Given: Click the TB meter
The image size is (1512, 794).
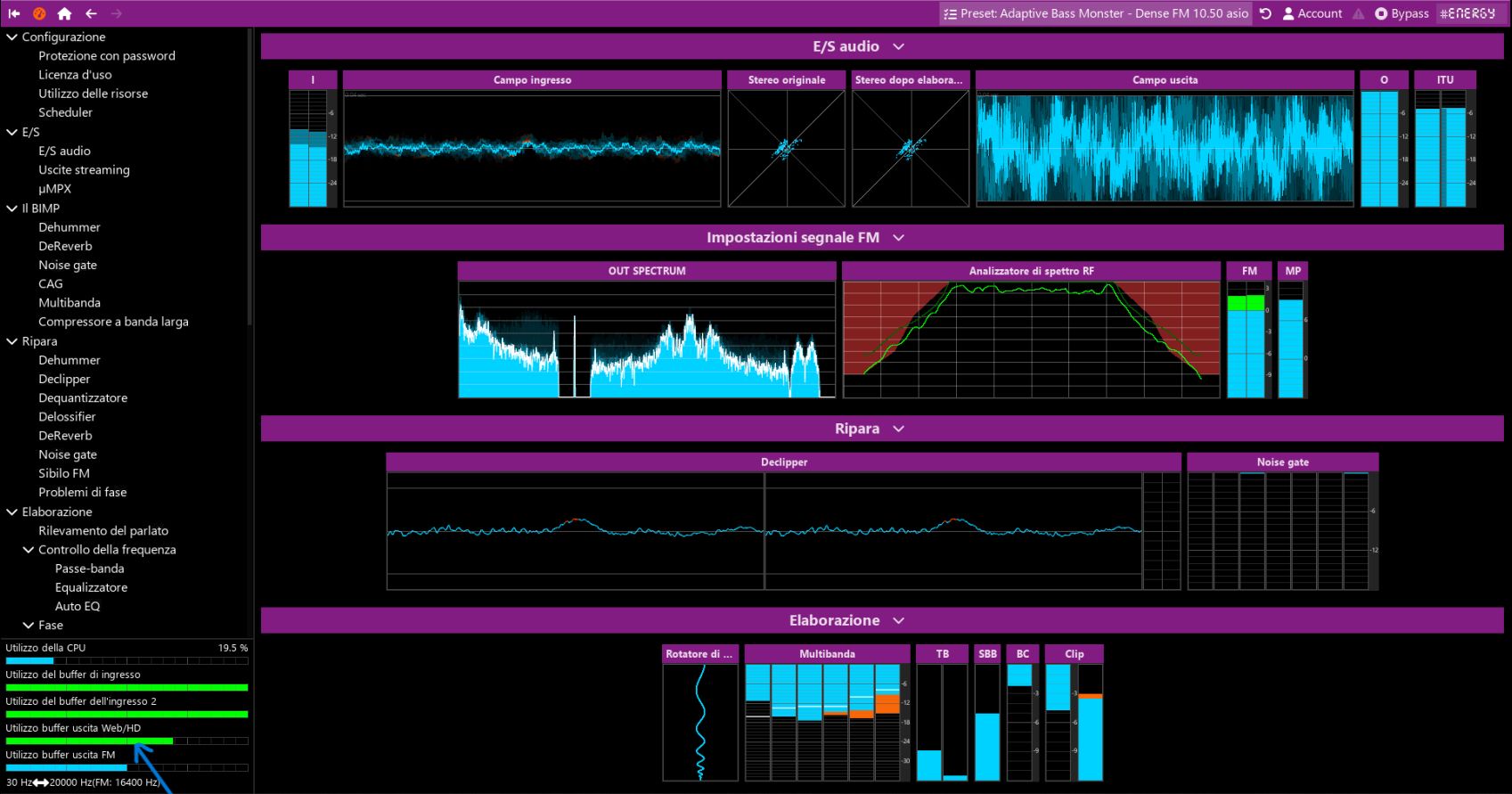Looking at the screenshot, I should [942, 722].
